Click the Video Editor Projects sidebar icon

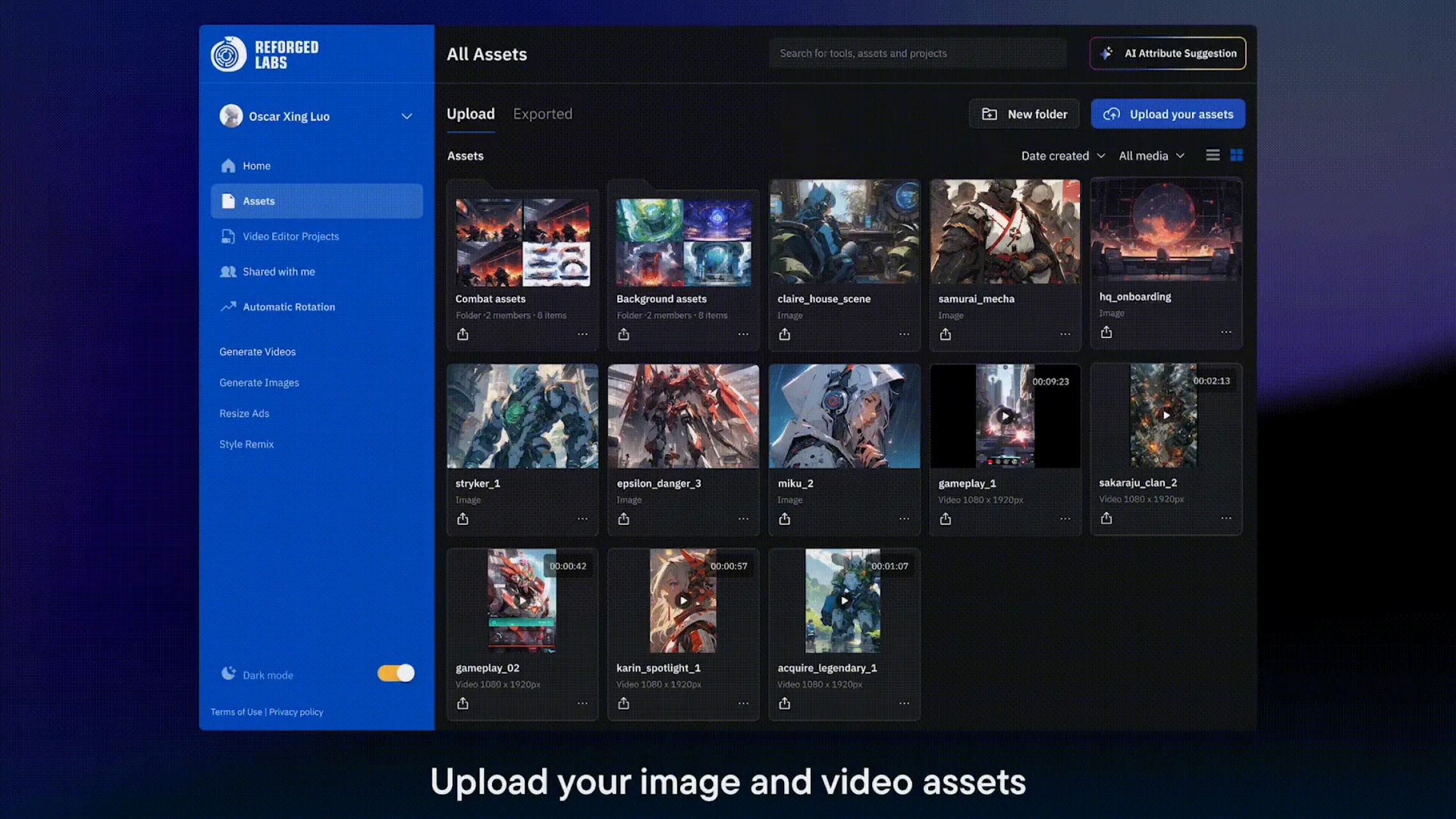[228, 237]
